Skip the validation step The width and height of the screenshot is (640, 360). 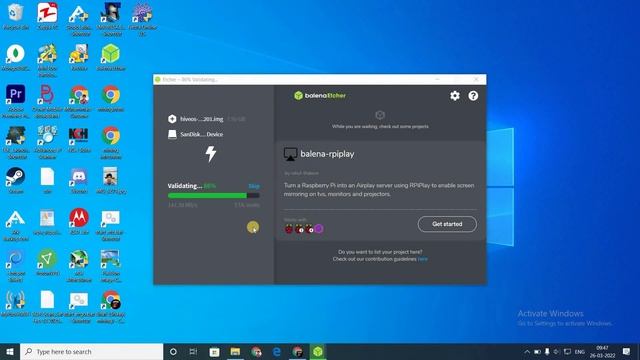point(254,186)
